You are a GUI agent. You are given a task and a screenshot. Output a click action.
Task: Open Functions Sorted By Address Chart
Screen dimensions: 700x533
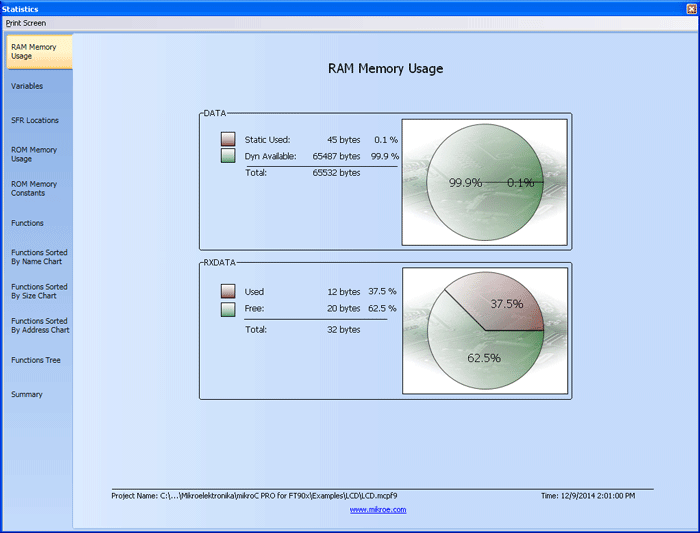coord(39,325)
